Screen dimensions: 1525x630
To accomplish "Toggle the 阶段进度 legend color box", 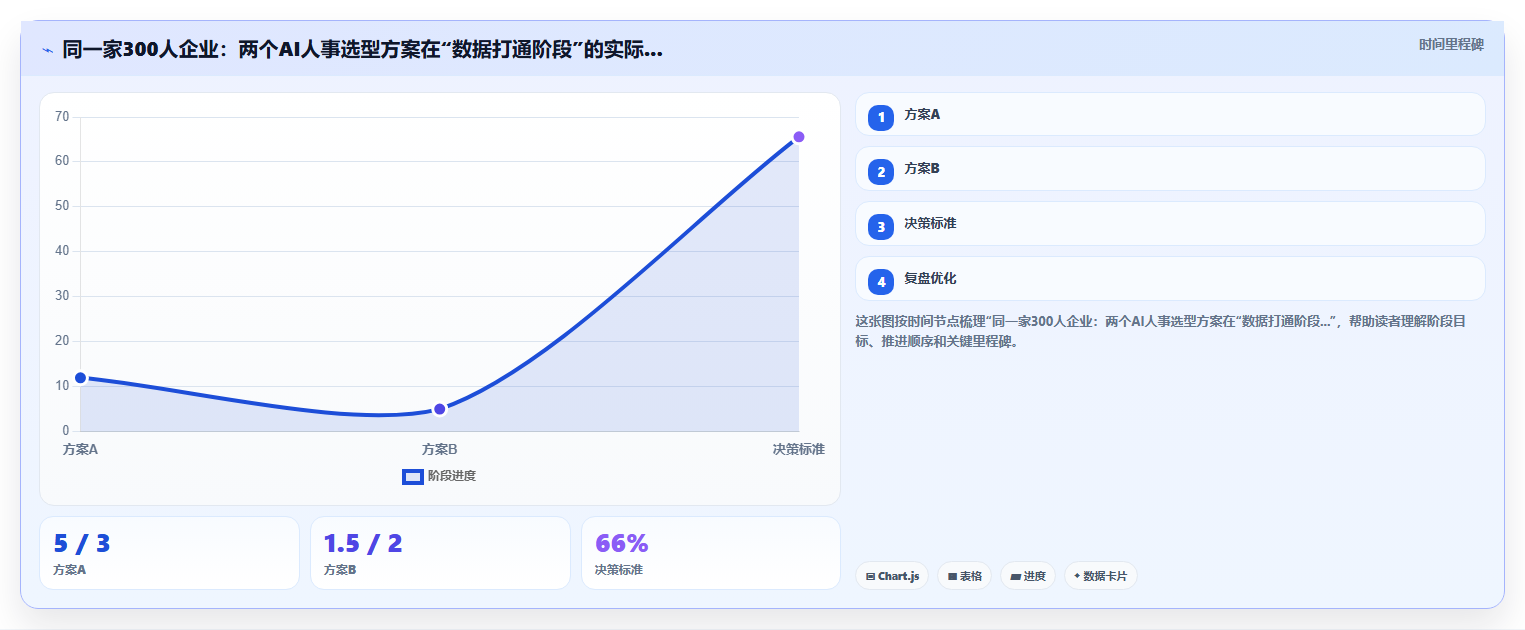I will [413, 476].
